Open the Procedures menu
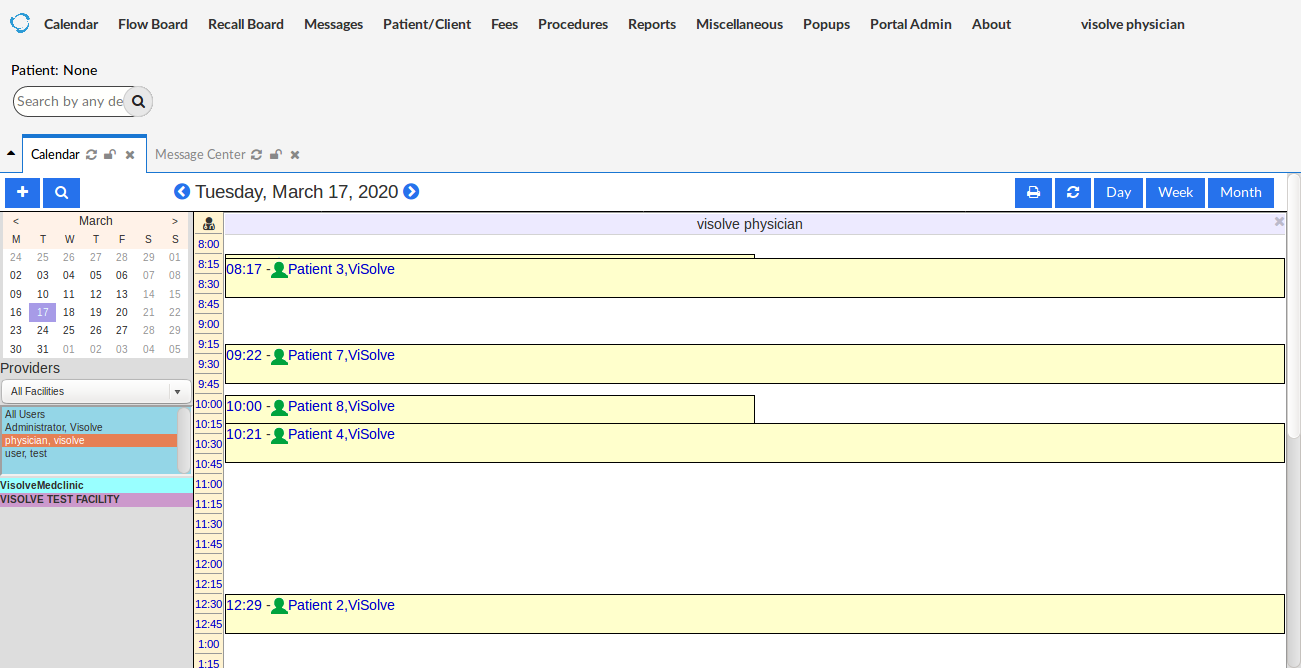 (x=573, y=24)
